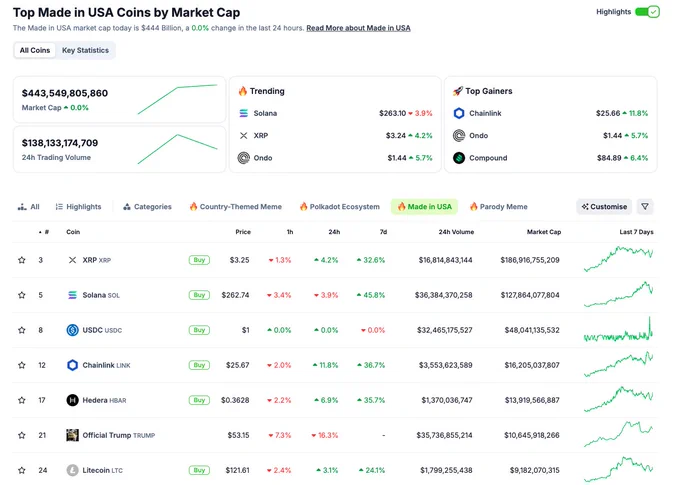The width and height of the screenshot is (680, 485).
Task: Click the Buy button for USDC
Action: 199,330
